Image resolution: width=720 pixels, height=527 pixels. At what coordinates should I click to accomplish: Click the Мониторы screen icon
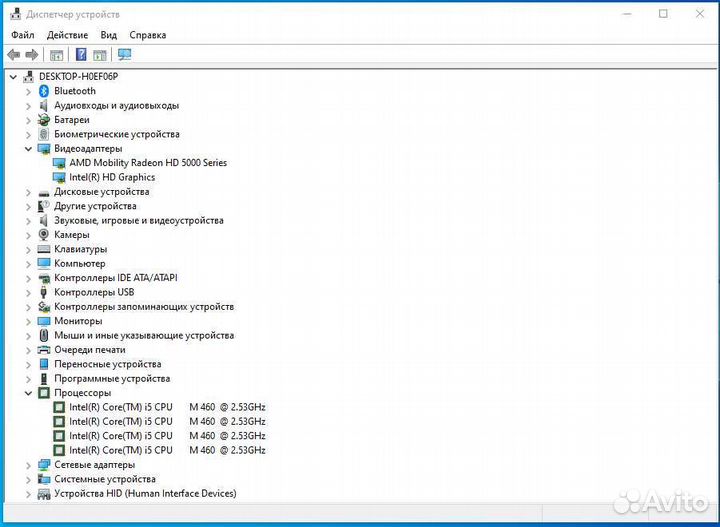coord(44,321)
